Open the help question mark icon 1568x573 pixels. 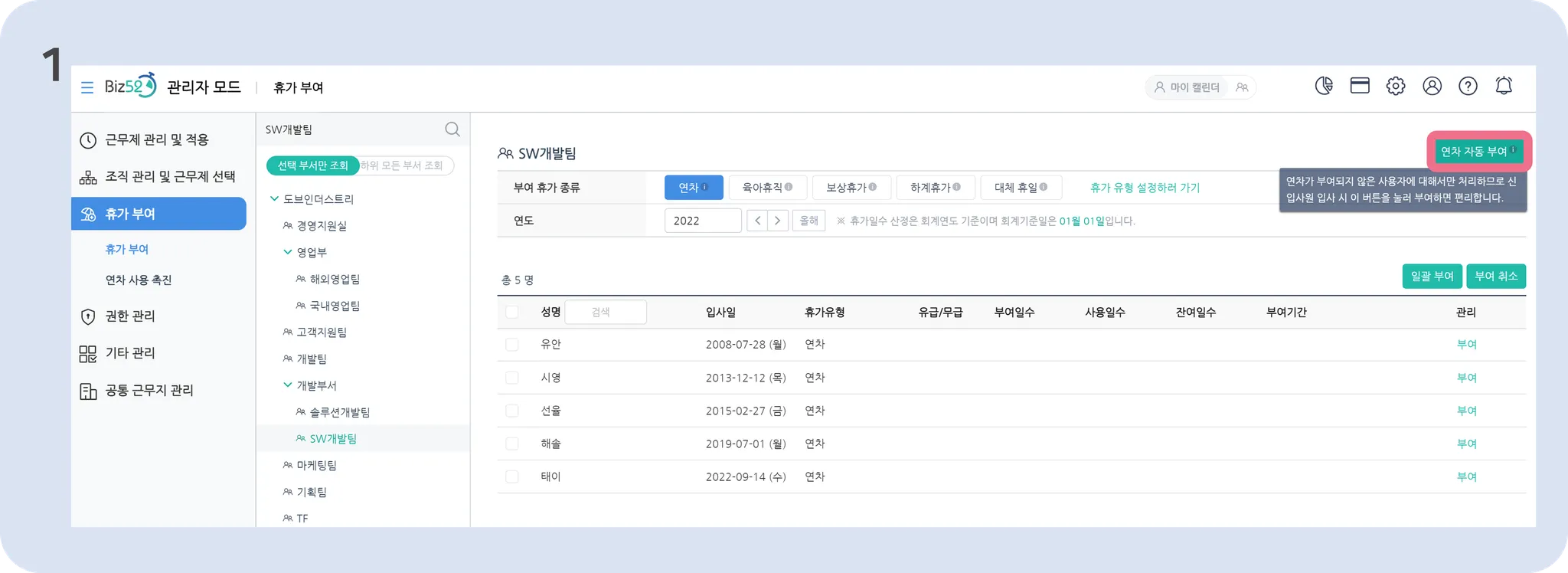tap(1468, 86)
